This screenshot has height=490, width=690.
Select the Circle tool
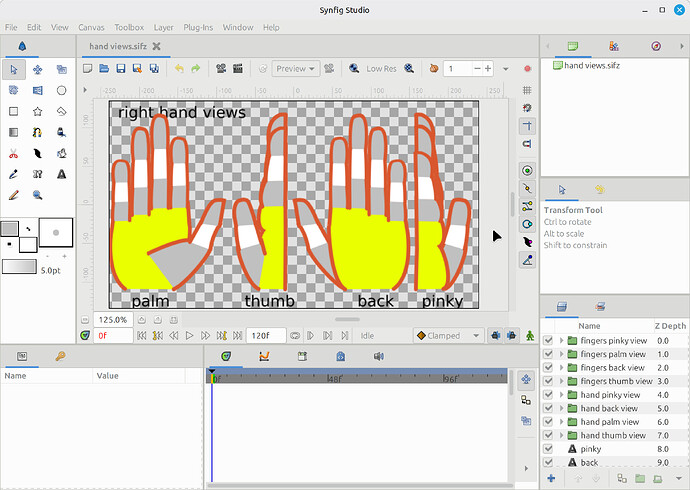pyautogui.click(x=62, y=90)
